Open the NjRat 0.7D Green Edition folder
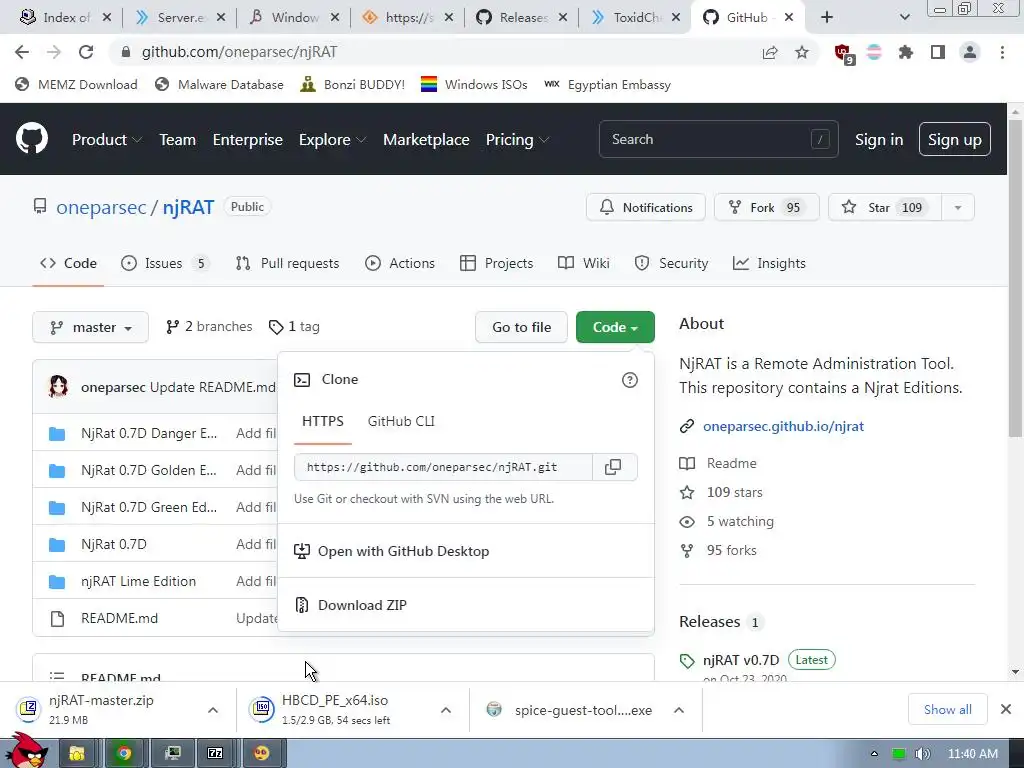This screenshot has width=1024, height=768. [x=149, y=507]
